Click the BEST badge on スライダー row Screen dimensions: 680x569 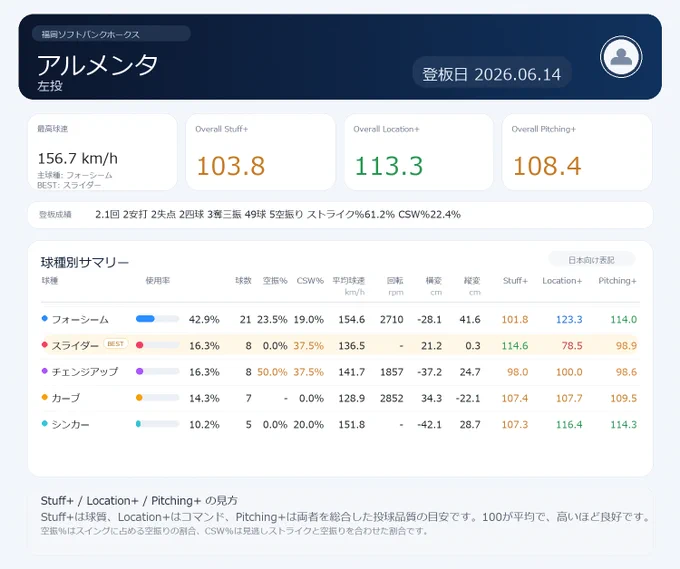[x=115, y=344]
